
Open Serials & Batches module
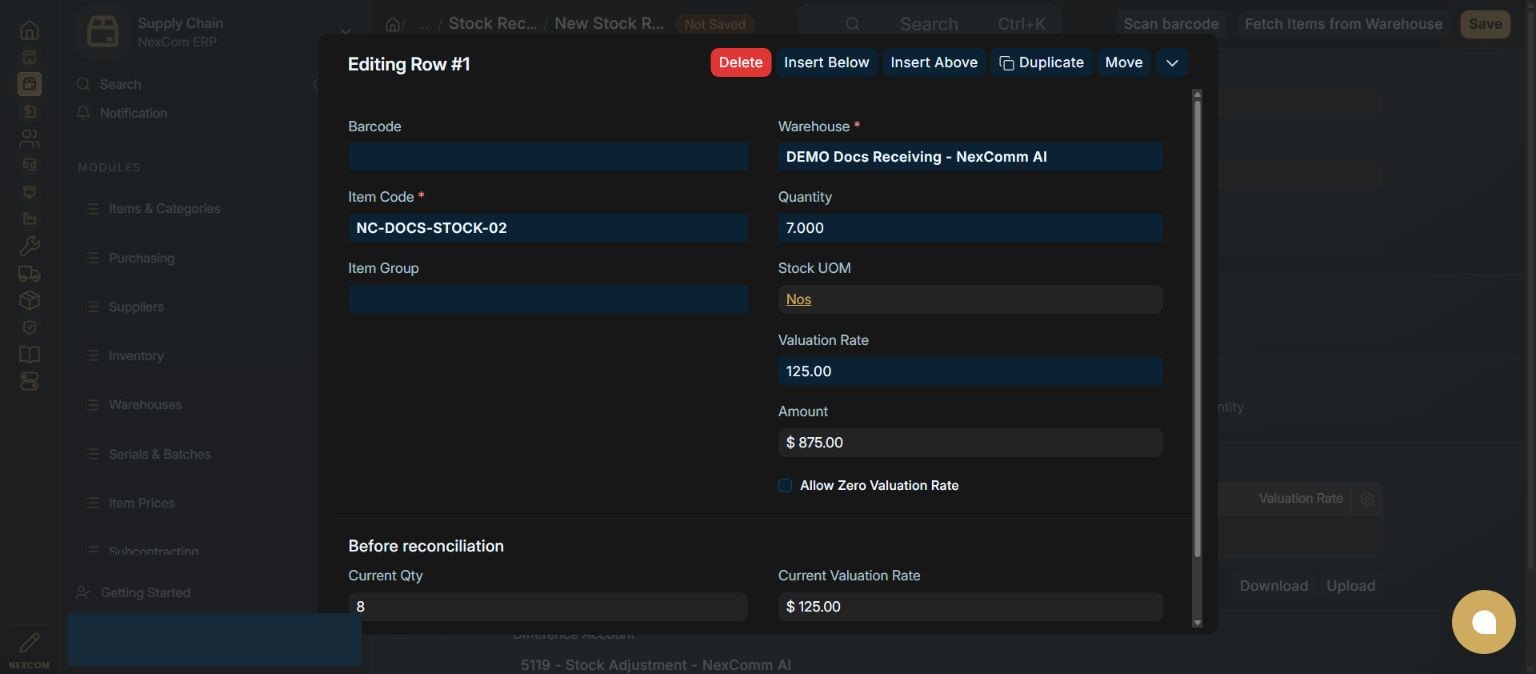point(160,454)
